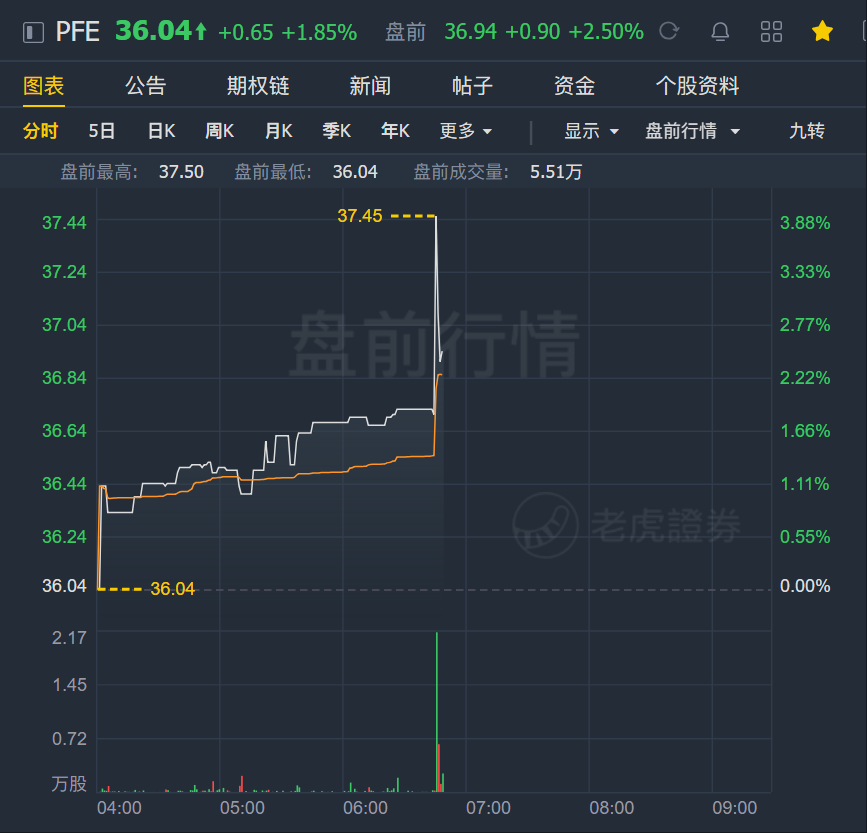Open the grid layout icon

[771, 32]
